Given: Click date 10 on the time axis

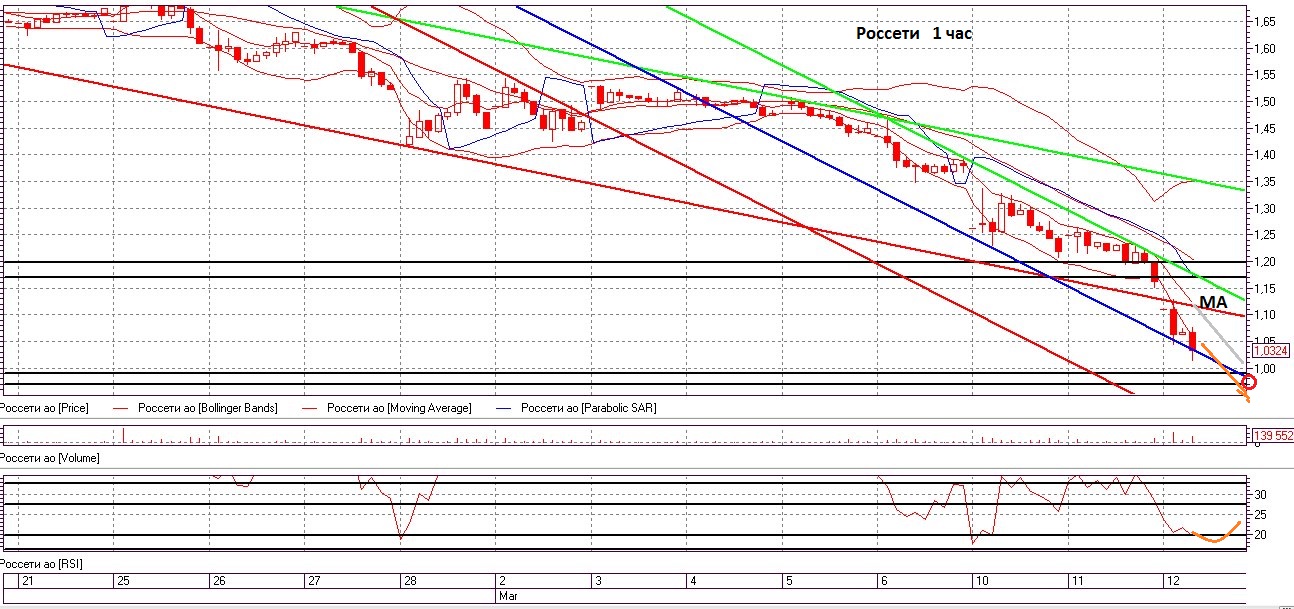Looking at the screenshot, I should (981, 581).
